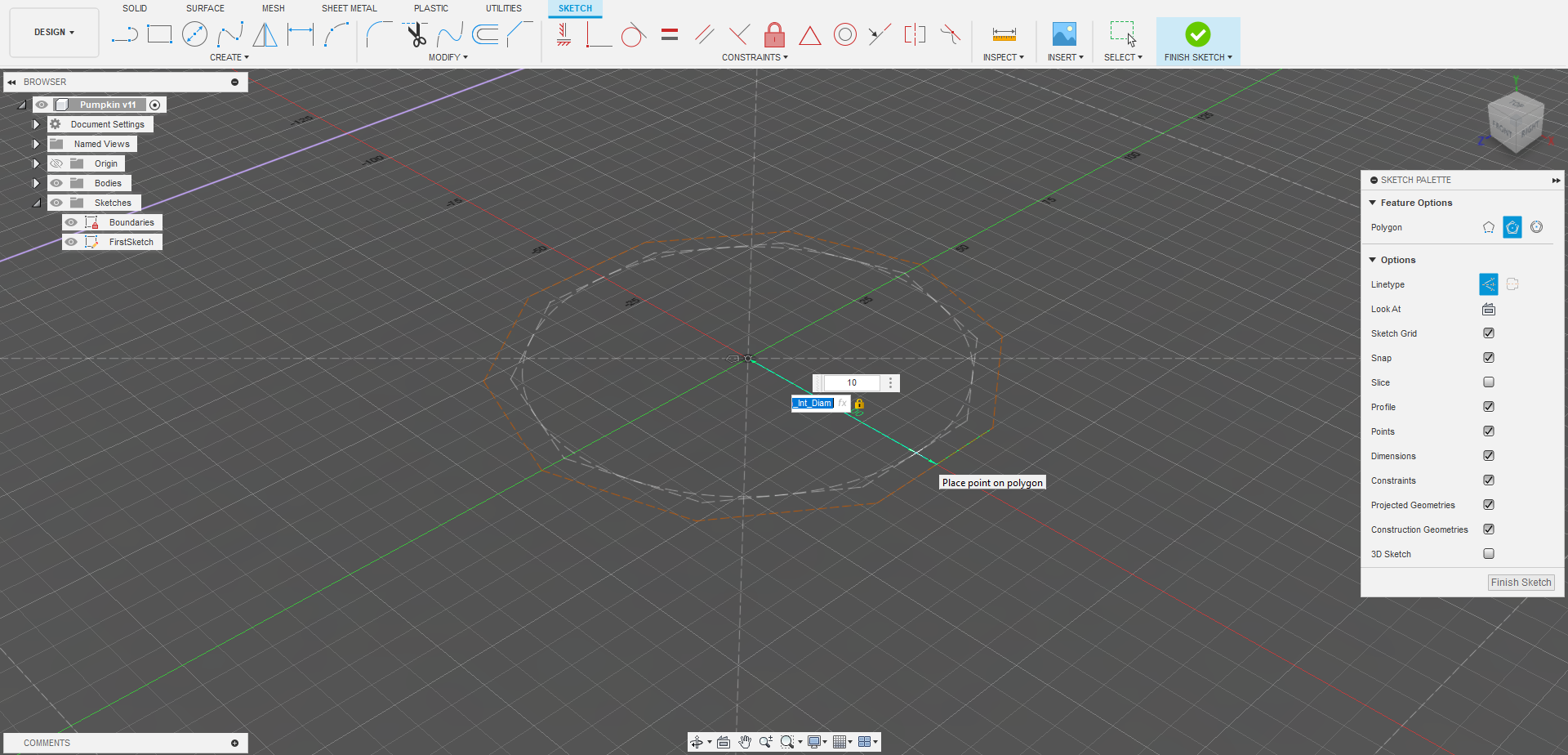Click the Finish Sketch palette button
Screen dimensions: 1568x755
[x=1521, y=583]
